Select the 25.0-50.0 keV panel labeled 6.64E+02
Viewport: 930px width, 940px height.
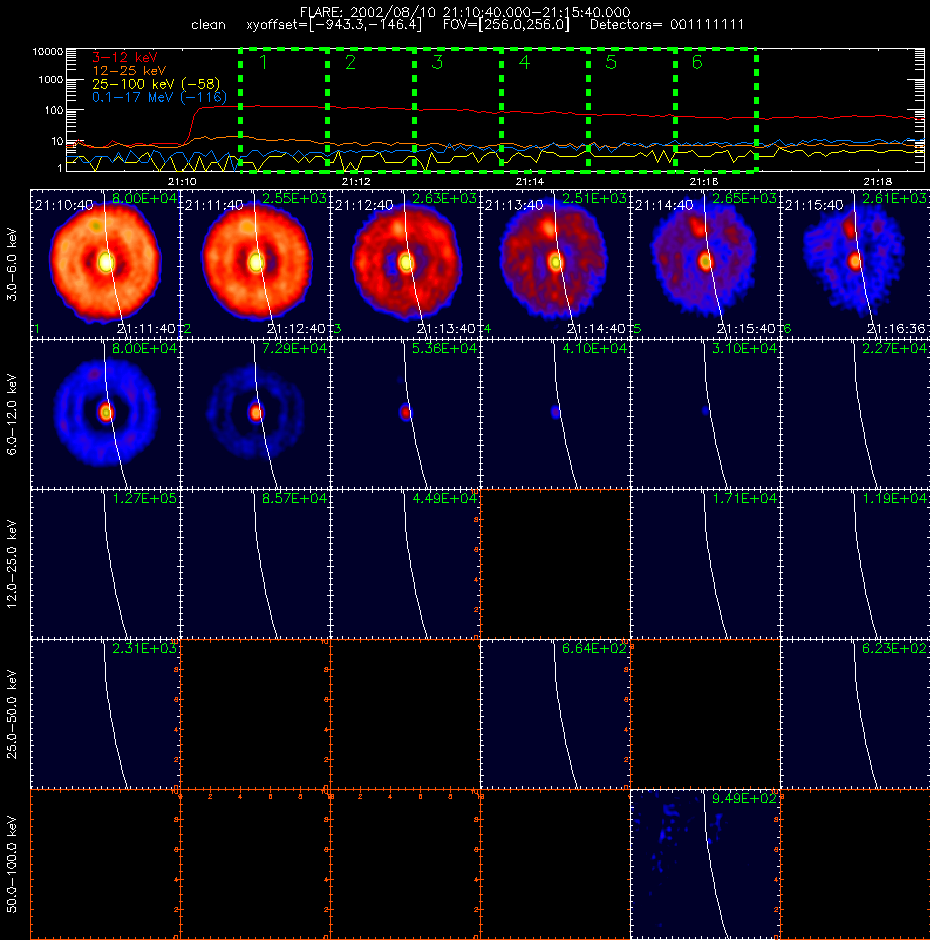pyautogui.click(x=555, y=714)
